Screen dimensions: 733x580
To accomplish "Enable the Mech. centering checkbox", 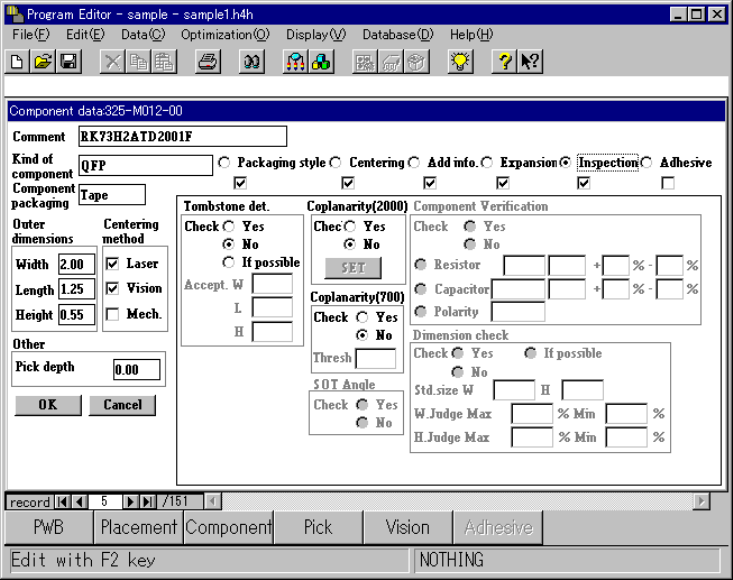I will (x=113, y=314).
